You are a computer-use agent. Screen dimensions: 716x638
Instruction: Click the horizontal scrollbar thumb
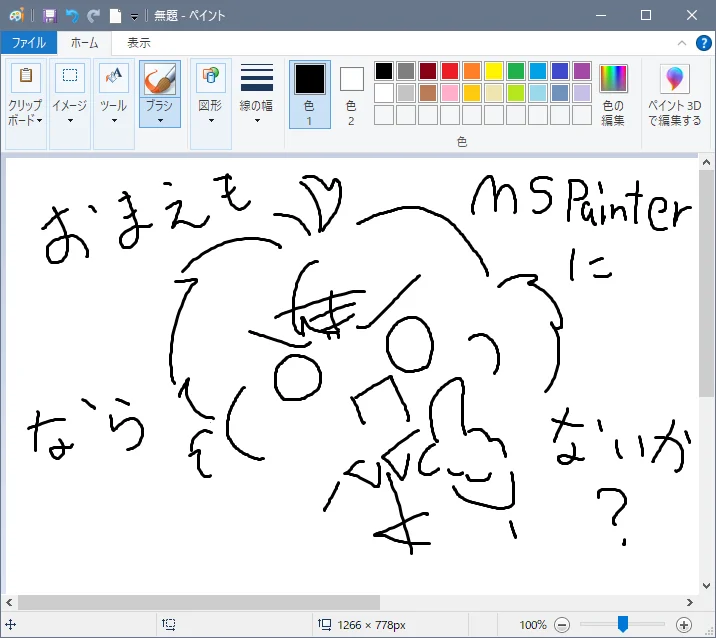[199, 602]
